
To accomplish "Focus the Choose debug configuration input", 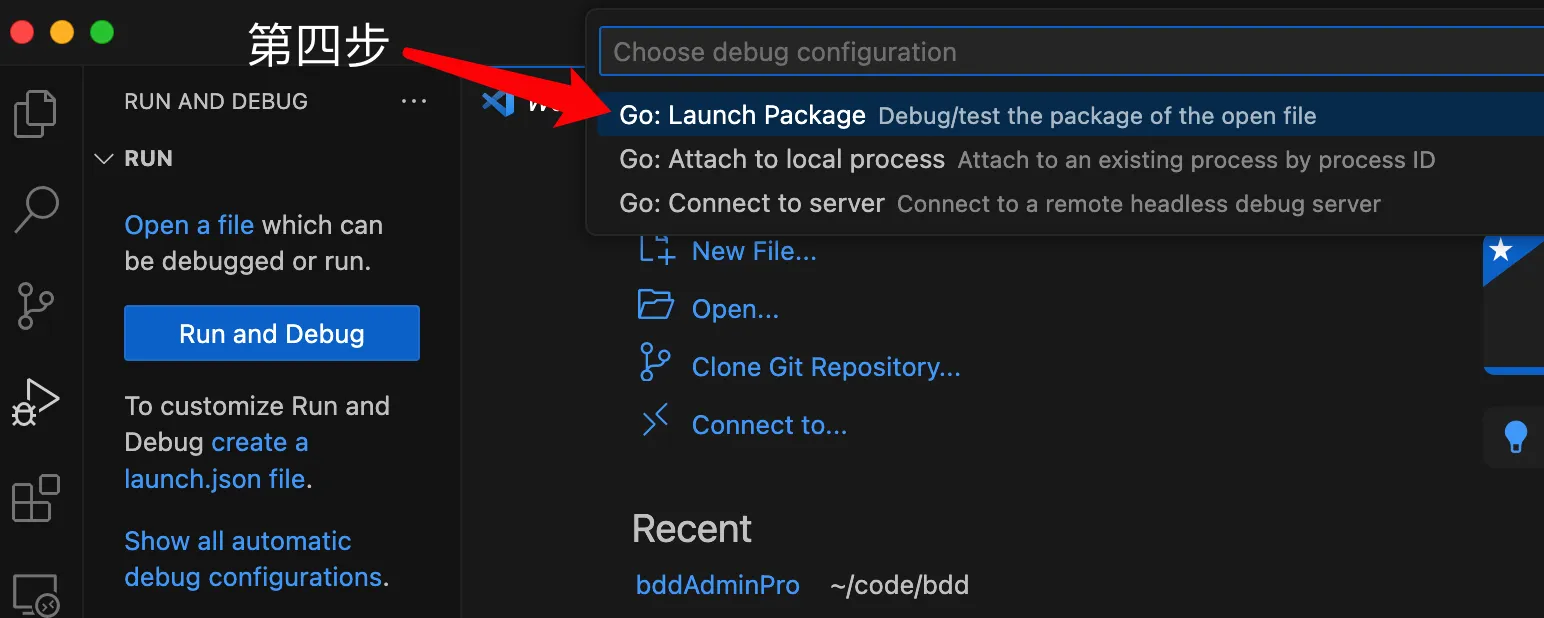I will click(1070, 52).
